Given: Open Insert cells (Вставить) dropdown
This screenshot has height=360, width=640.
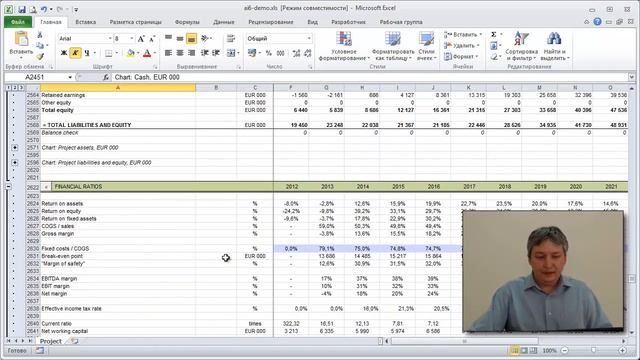Looking at the screenshot, I should pos(463,35).
